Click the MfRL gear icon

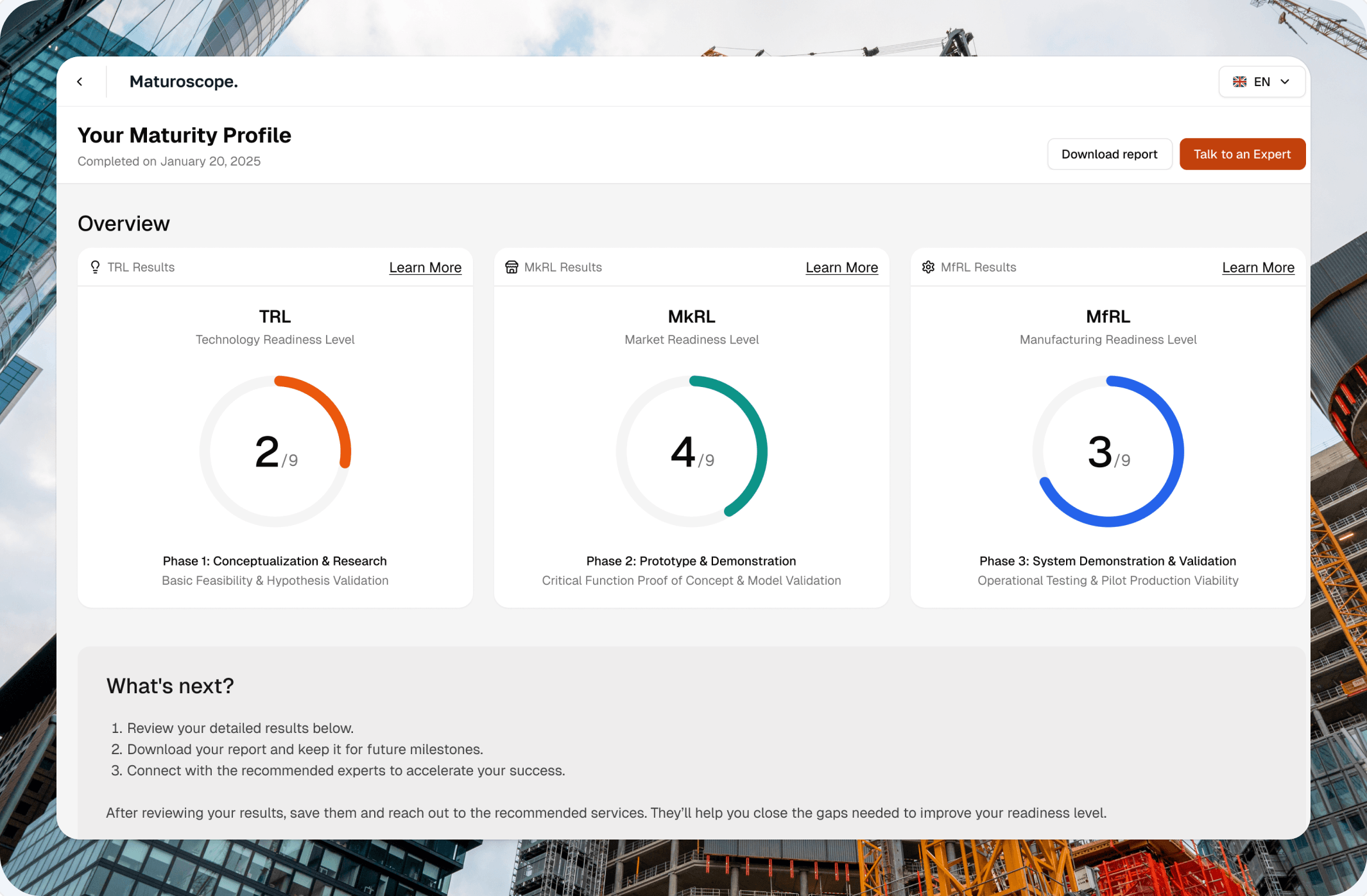[928, 267]
